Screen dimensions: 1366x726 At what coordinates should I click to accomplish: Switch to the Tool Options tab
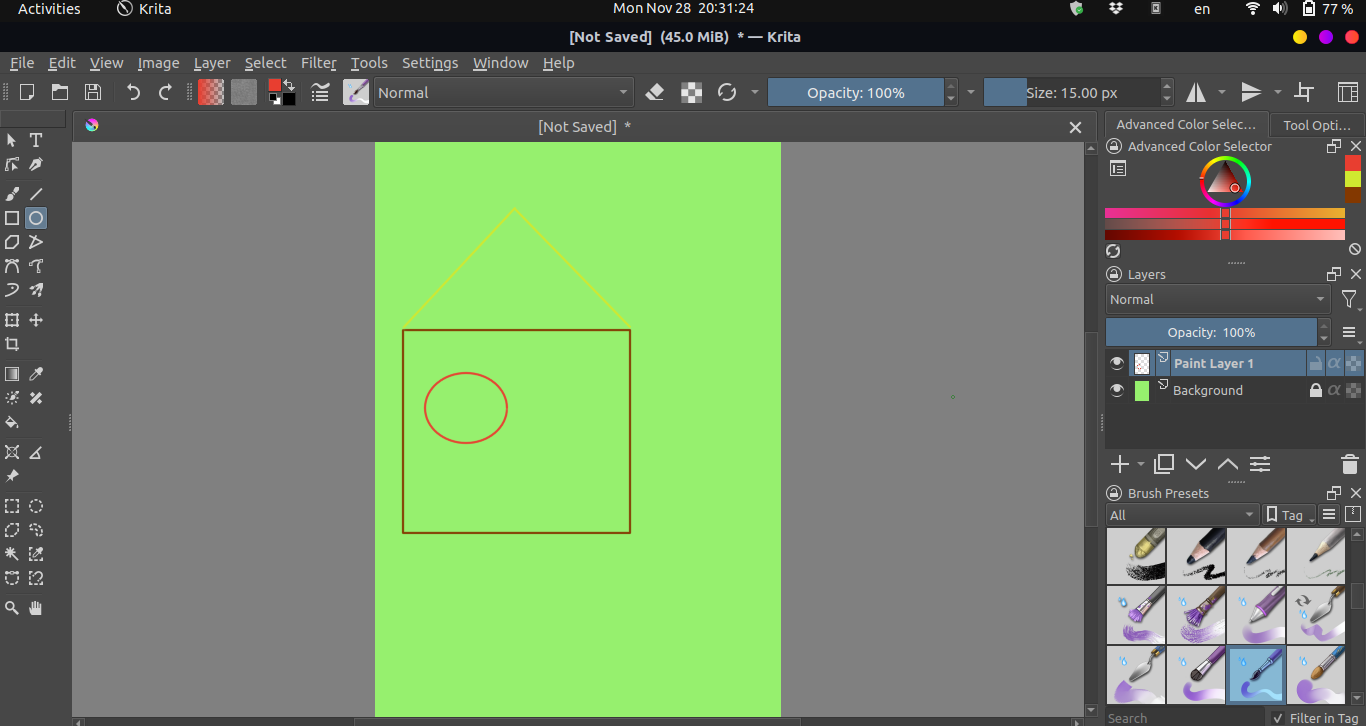tap(1316, 124)
